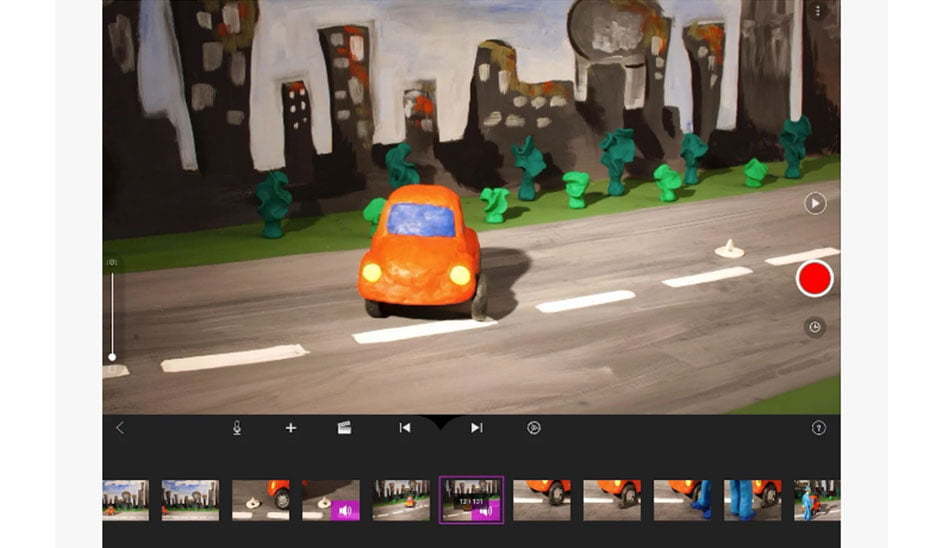Open the three-dot options menu

tap(818, 11)
